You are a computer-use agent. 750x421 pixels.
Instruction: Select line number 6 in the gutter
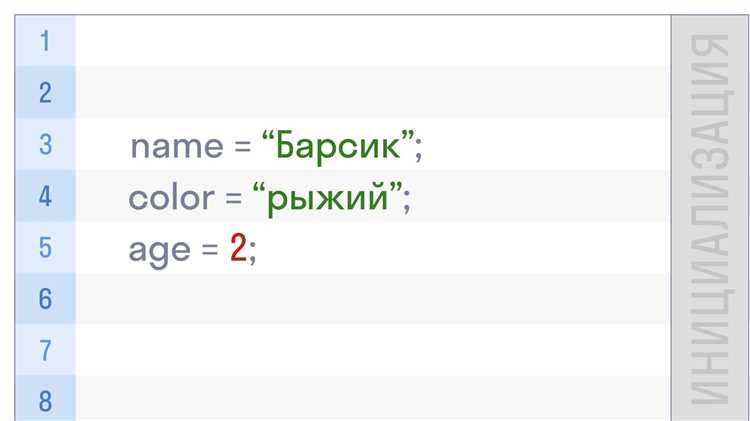pos(45,299)
